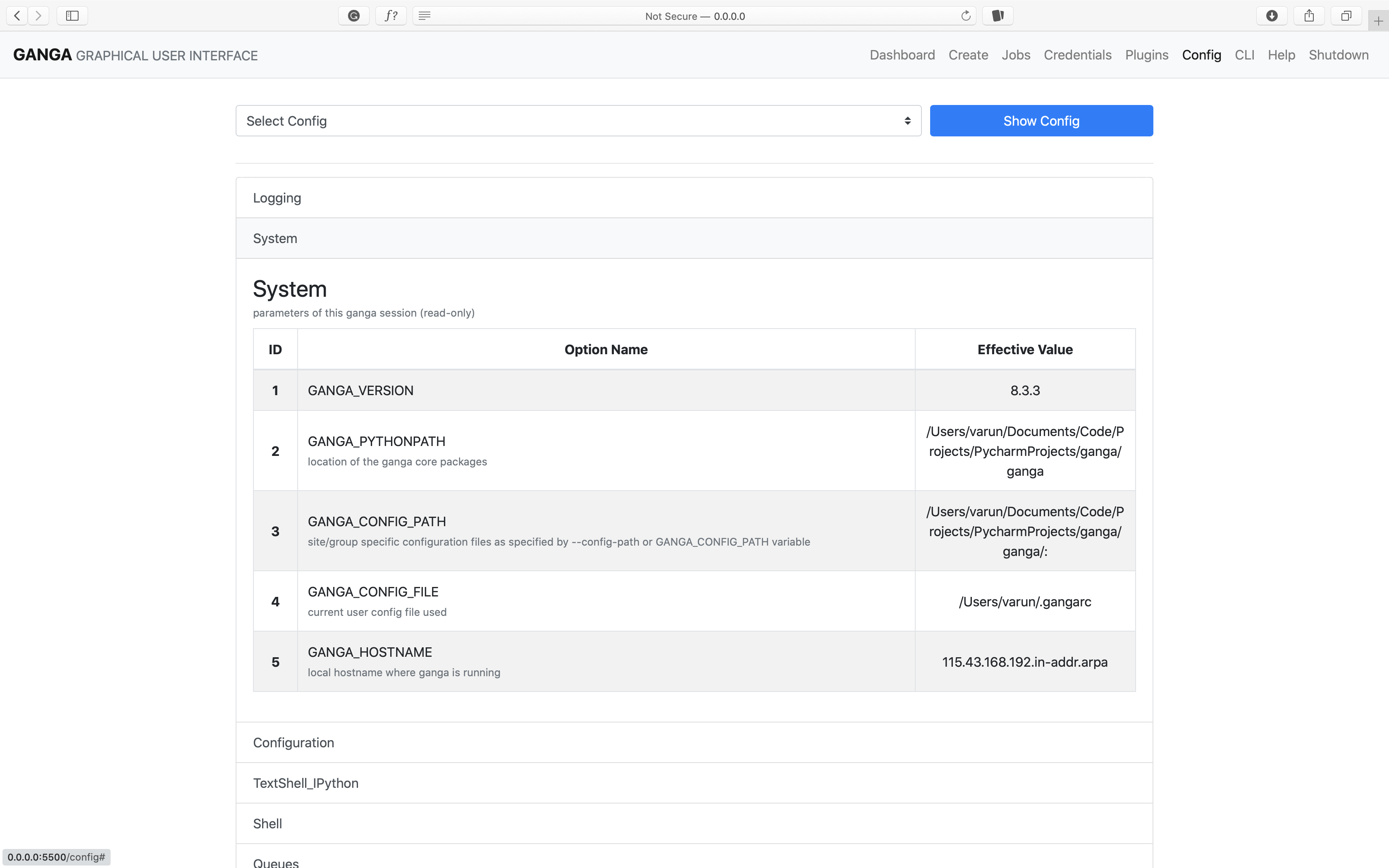Open the Credentials page
The width and height of the screenshot is (1389, 868).
1077,55
